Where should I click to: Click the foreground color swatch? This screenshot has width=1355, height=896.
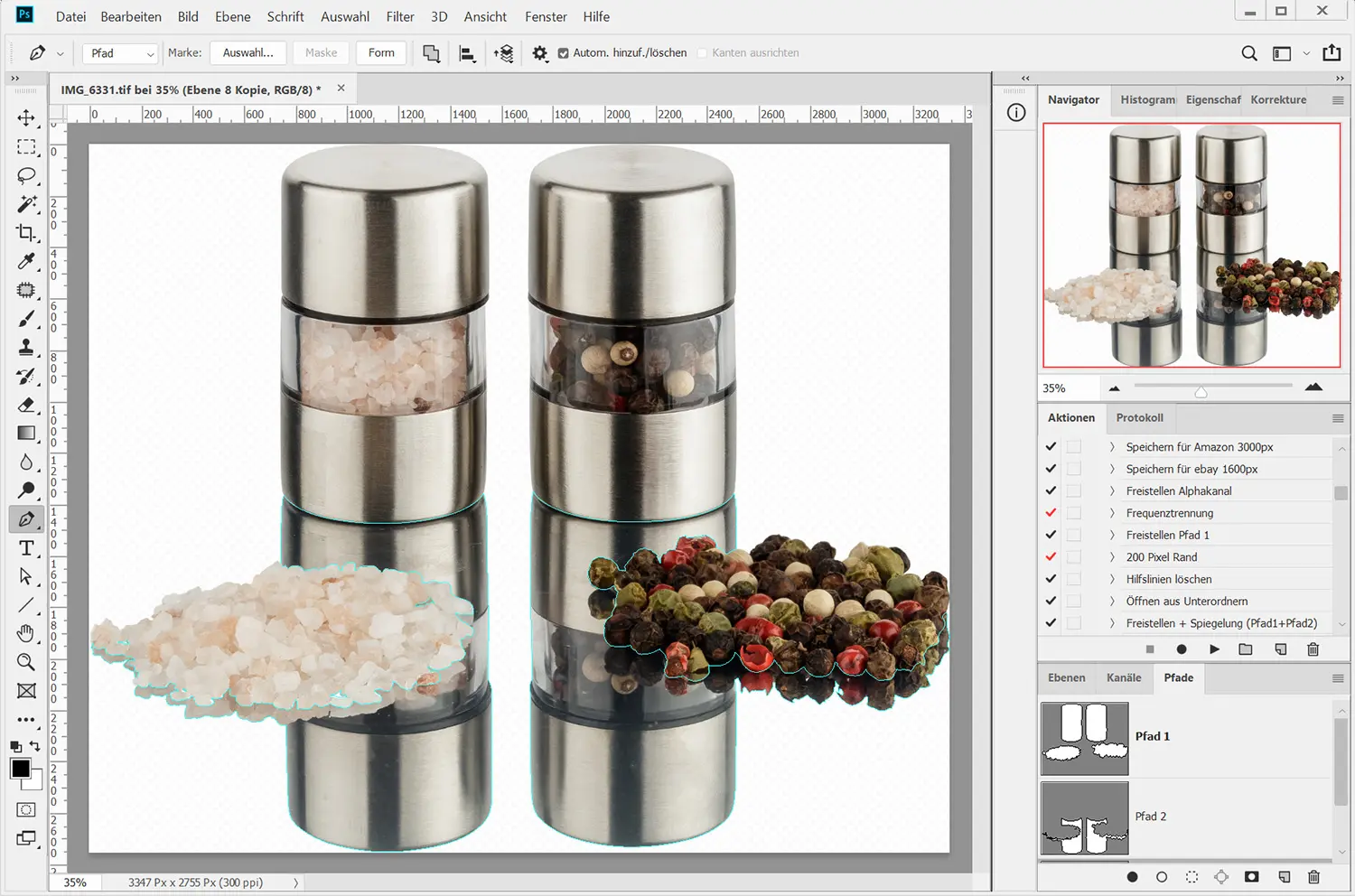coord(20,768)
